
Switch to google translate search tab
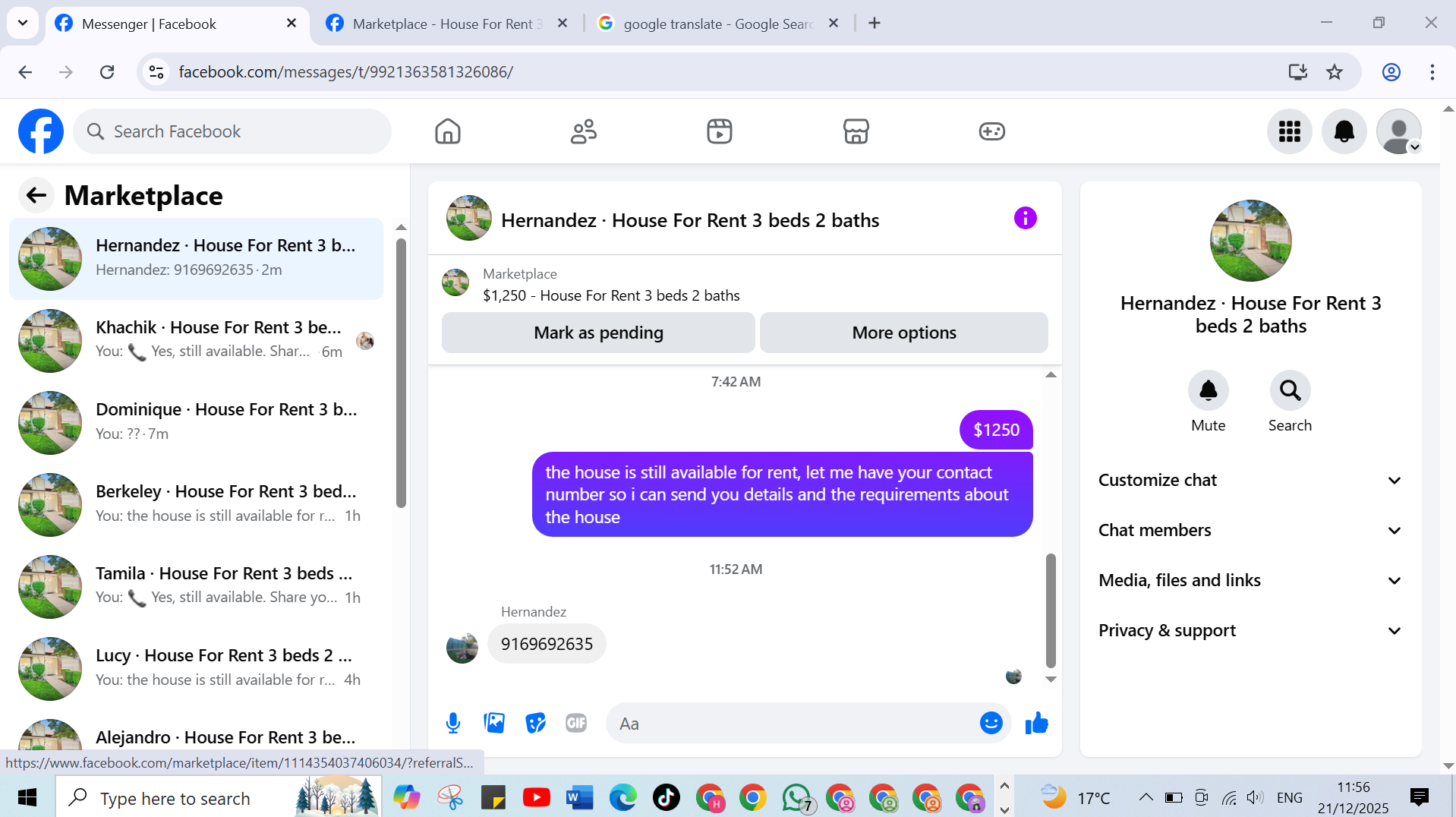click(x=717, y=24)
